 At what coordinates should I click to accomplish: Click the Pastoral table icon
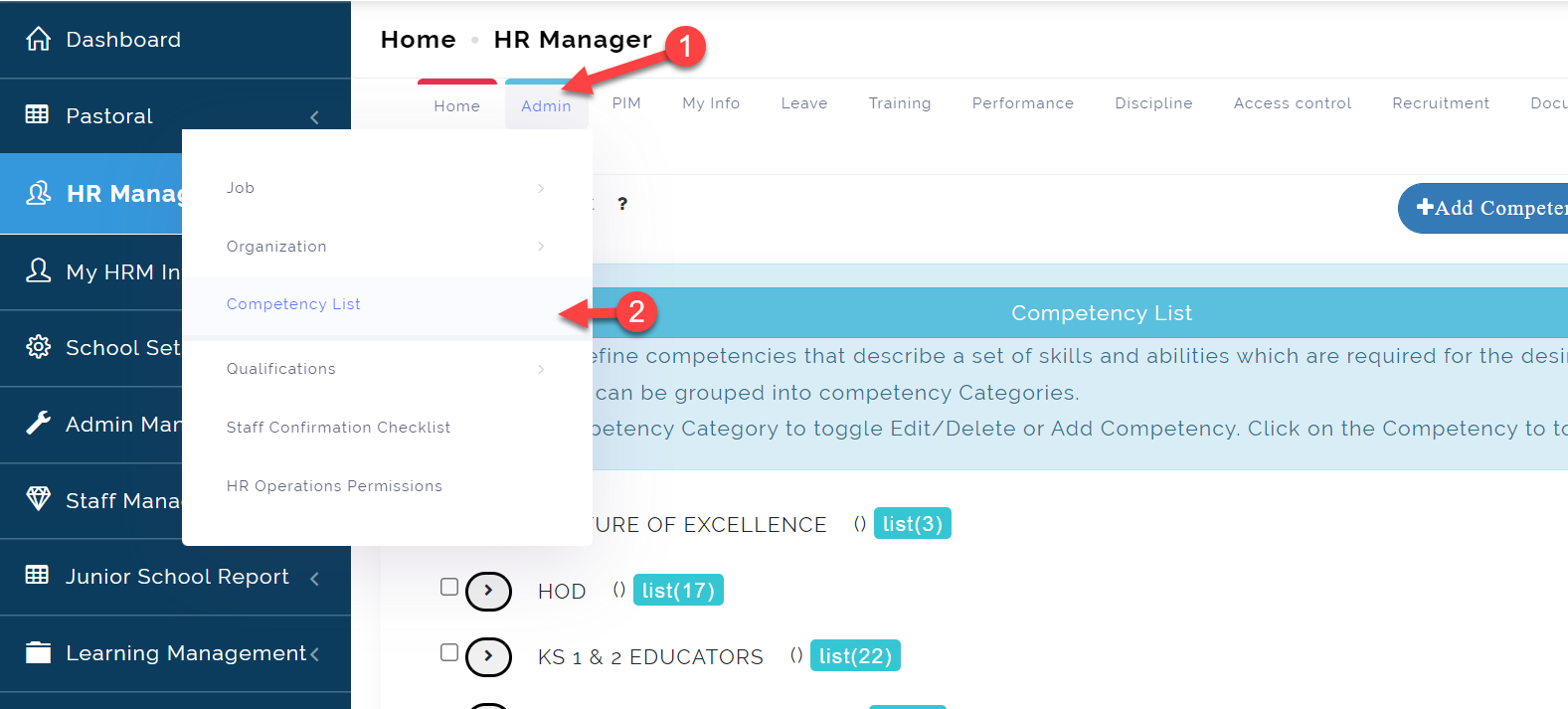pos(37,114)
